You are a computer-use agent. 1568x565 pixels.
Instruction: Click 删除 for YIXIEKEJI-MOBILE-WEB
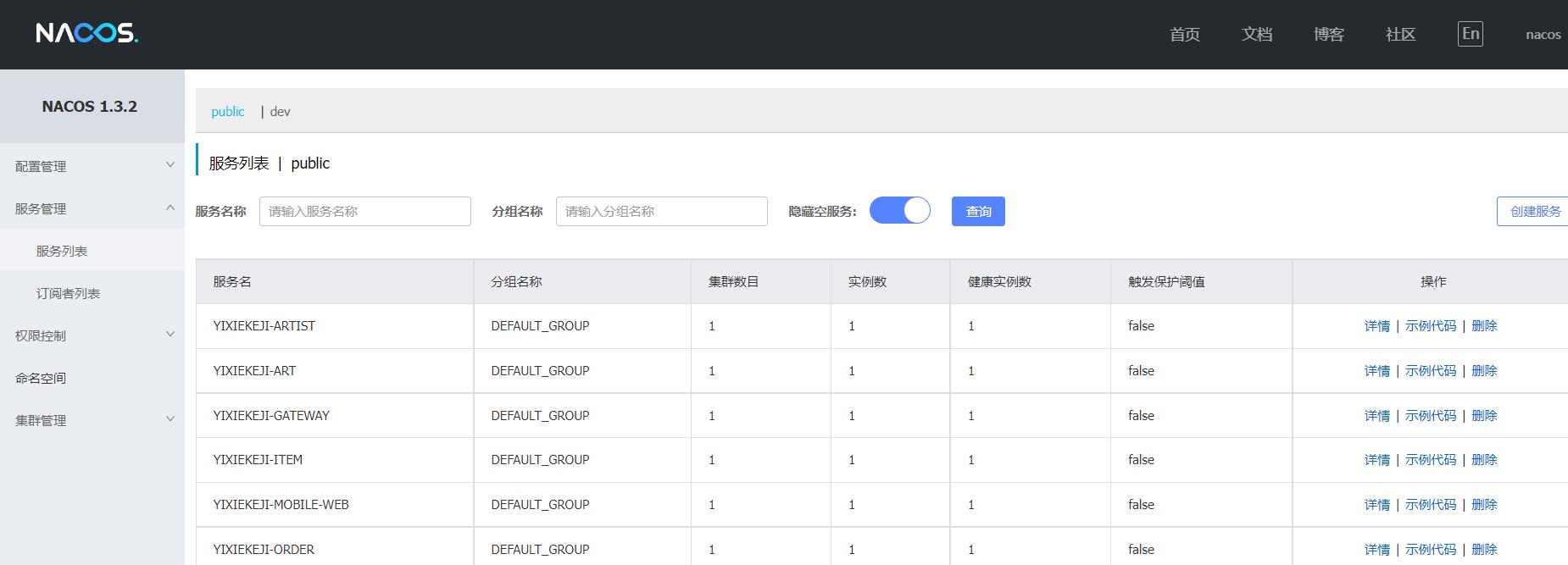point(1484,504)
